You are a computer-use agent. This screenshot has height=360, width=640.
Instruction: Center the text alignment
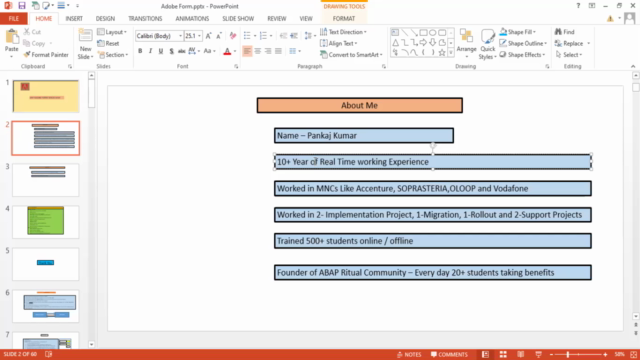coord(258,51)
